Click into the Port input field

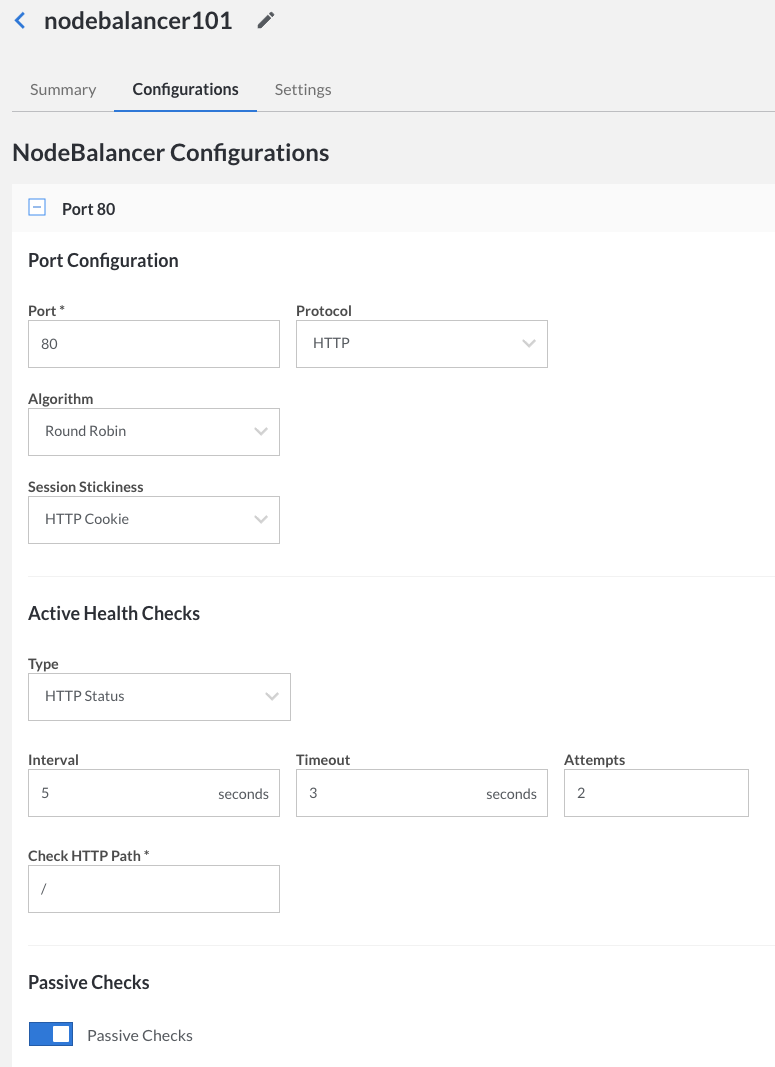[x=153, y=343]
